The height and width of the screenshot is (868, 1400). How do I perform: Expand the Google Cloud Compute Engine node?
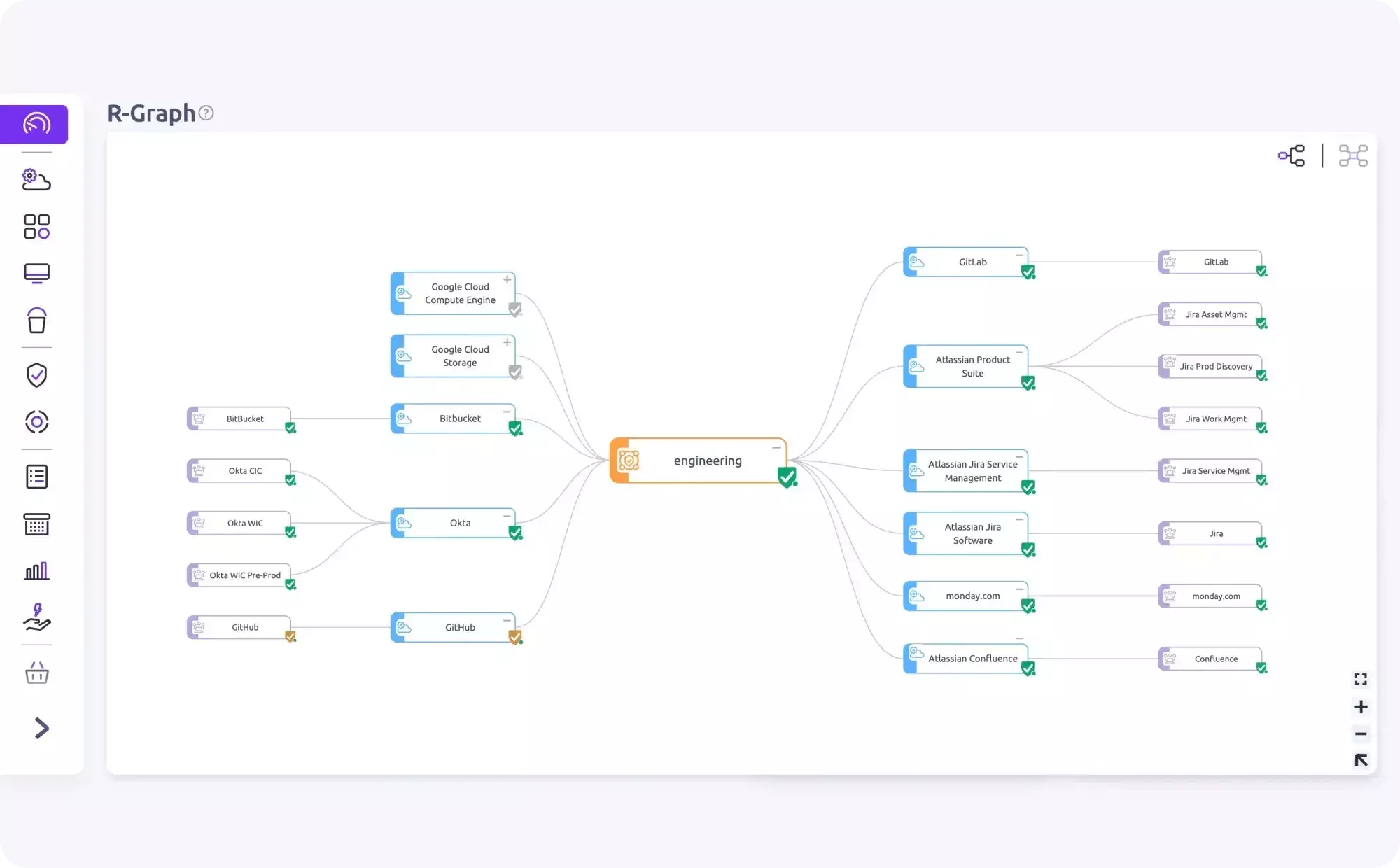pyautogui.click(x=507, y=279)
